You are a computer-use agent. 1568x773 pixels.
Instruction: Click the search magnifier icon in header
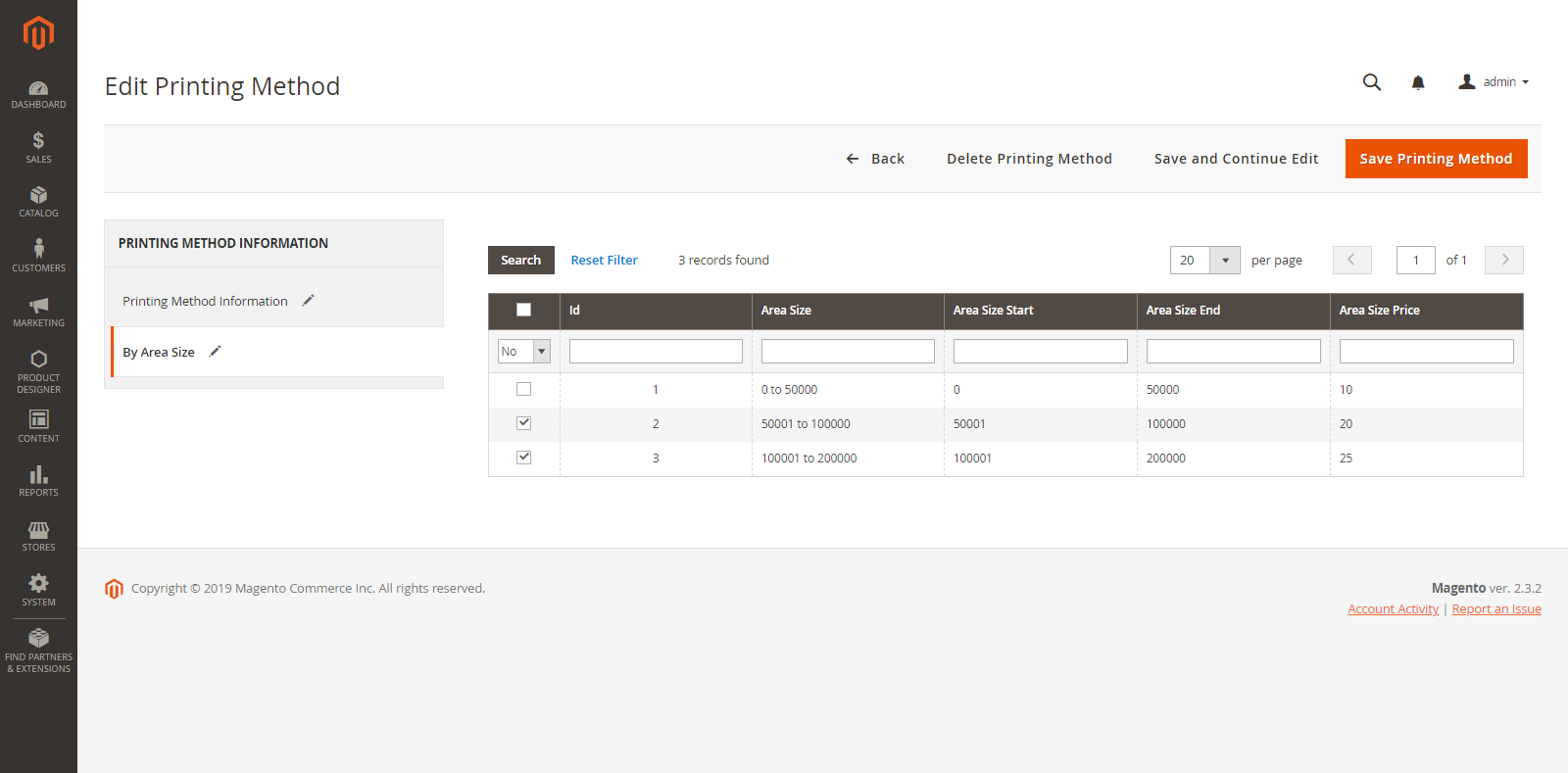(x=1372, y=82)
